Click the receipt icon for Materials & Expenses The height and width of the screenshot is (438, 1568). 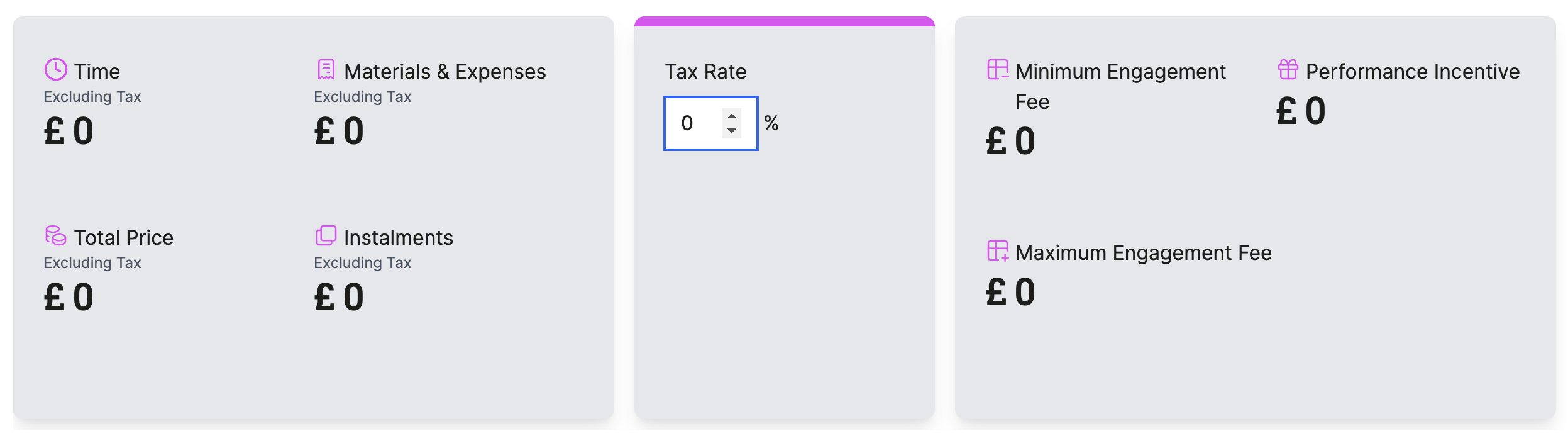(326, 70)
